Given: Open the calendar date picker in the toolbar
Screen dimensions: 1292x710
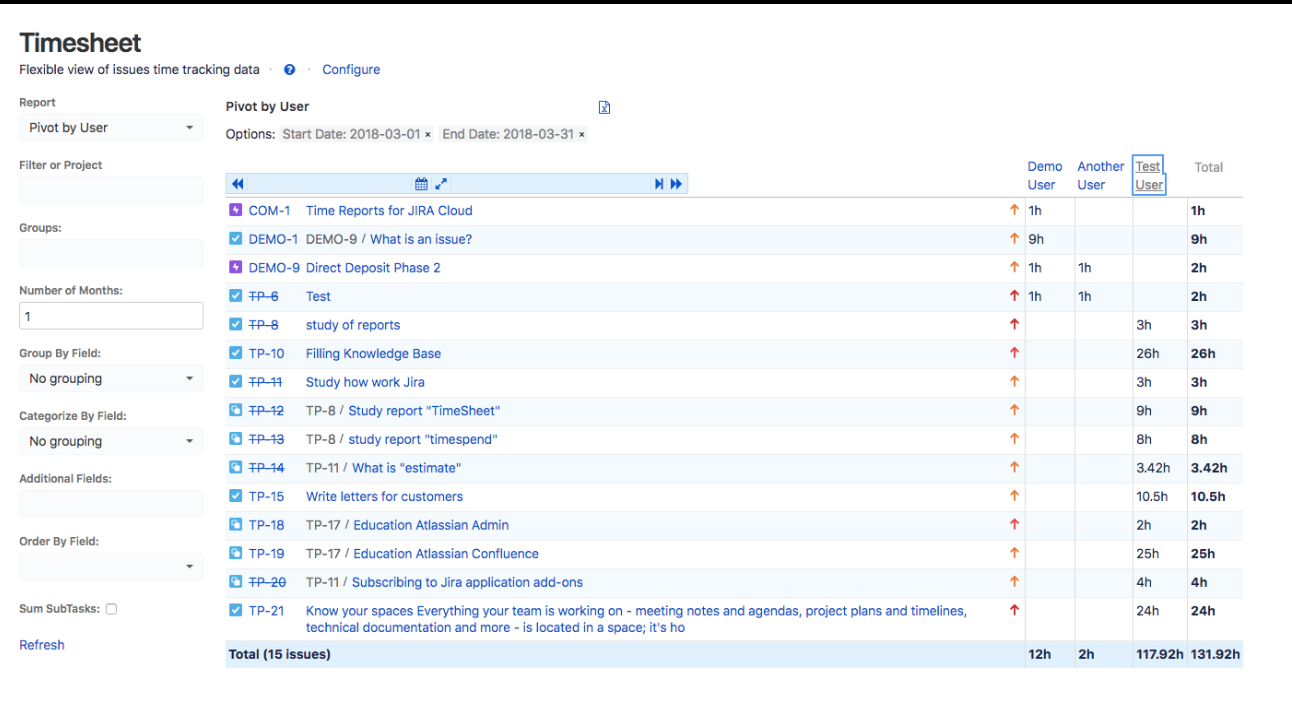Looking at the screenshot, I should click(x=421, y=183).
